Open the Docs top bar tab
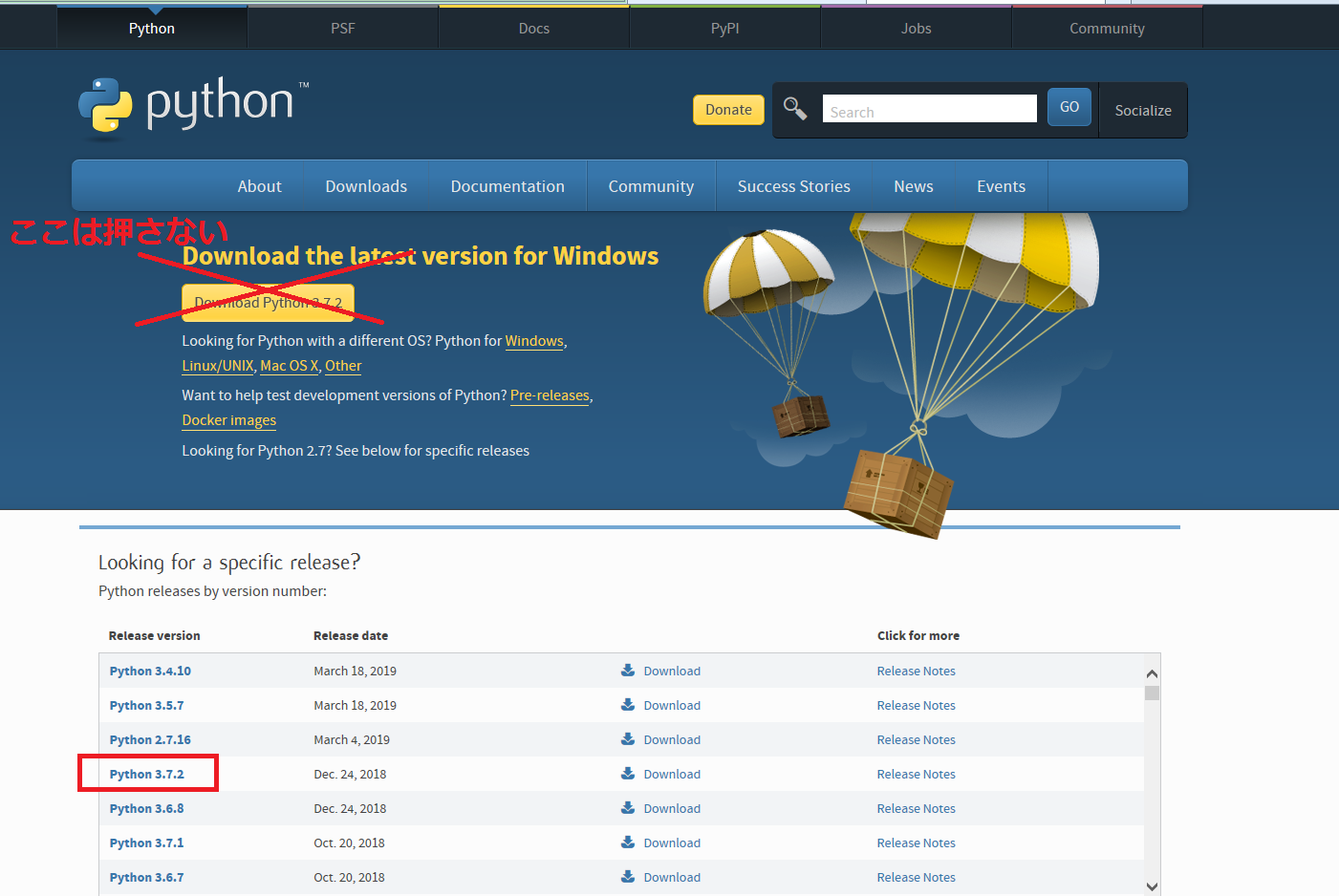The height and width of the screenshot is (896, 1339). pos(534,28)
